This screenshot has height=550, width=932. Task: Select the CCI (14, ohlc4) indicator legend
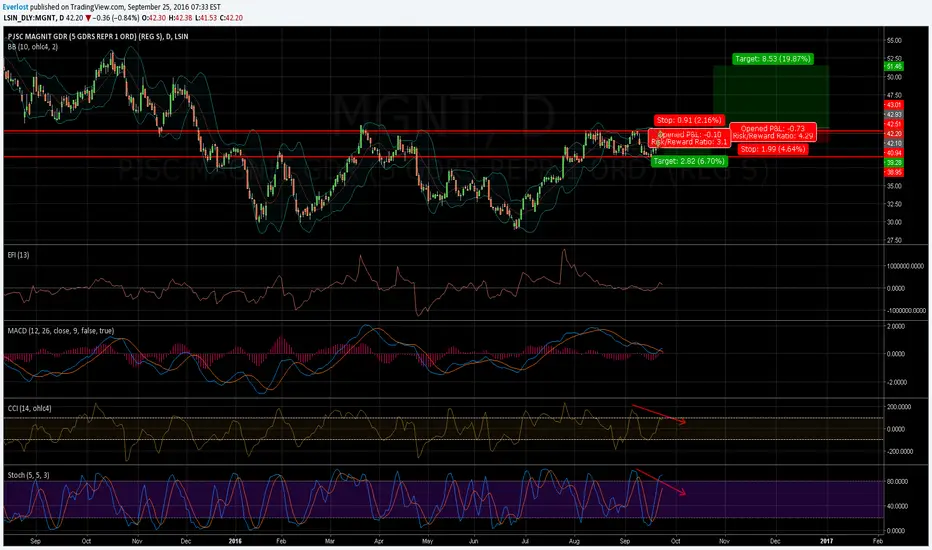(29, 408)
